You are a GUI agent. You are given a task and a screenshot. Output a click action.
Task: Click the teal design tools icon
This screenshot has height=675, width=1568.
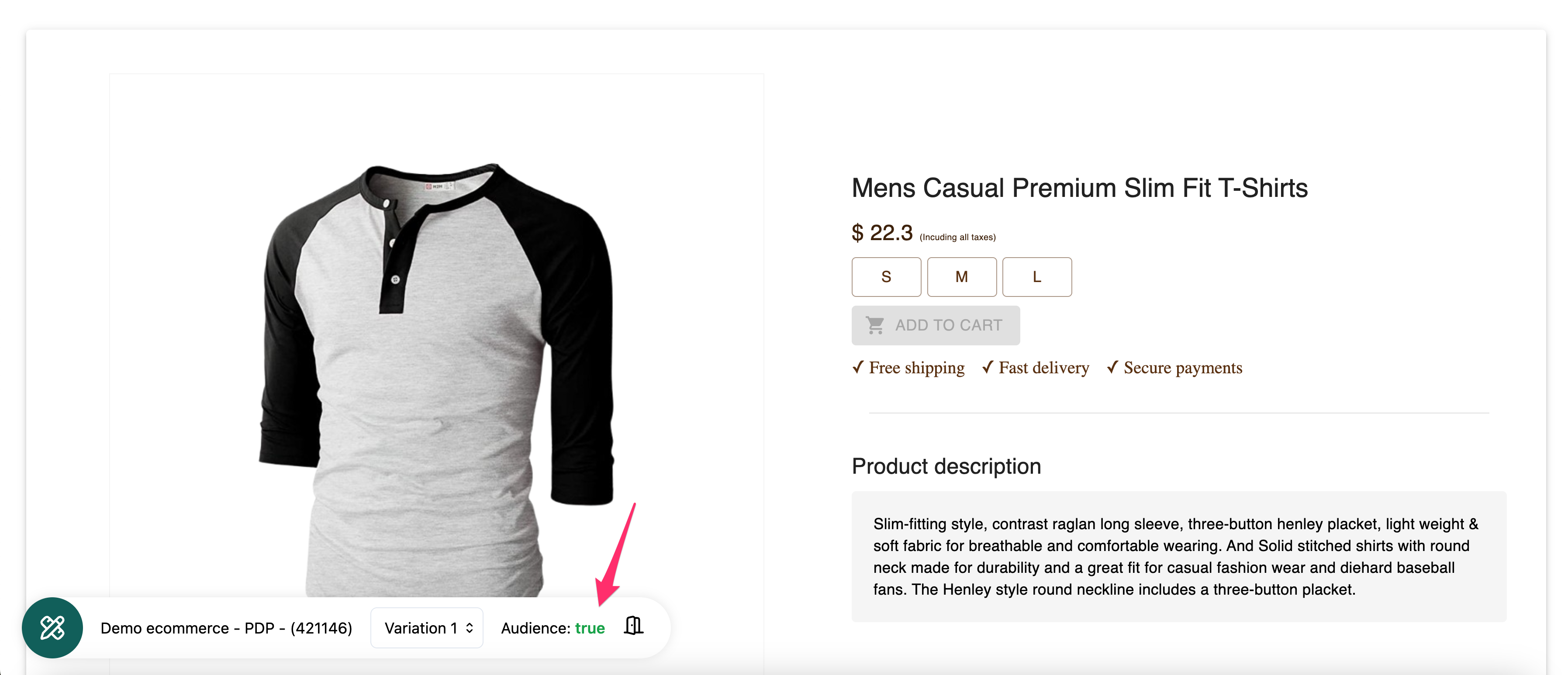click(x=52, y=627)
